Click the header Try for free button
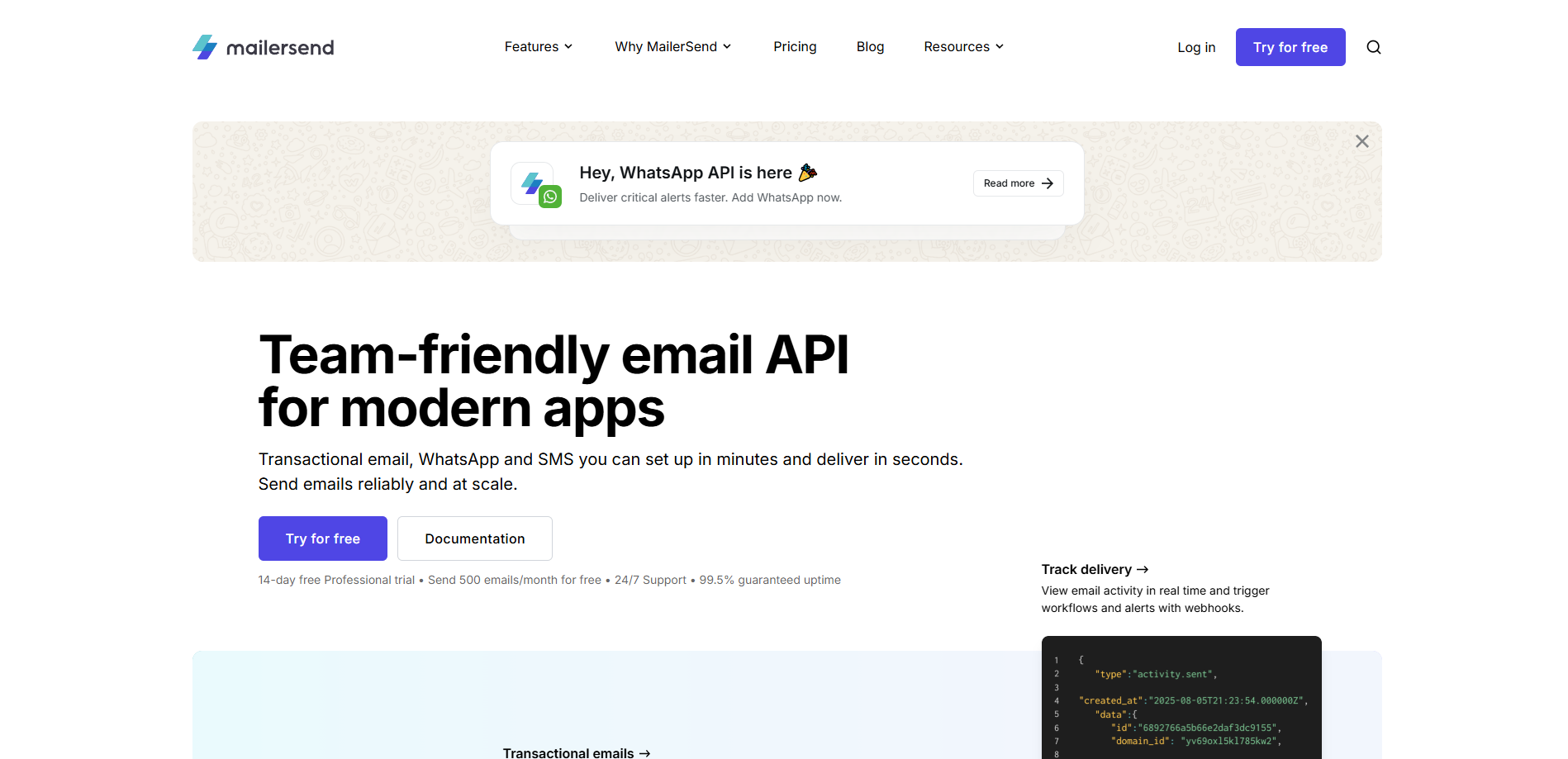This screenshot has width=1568, height=759. click(1290, 47)
